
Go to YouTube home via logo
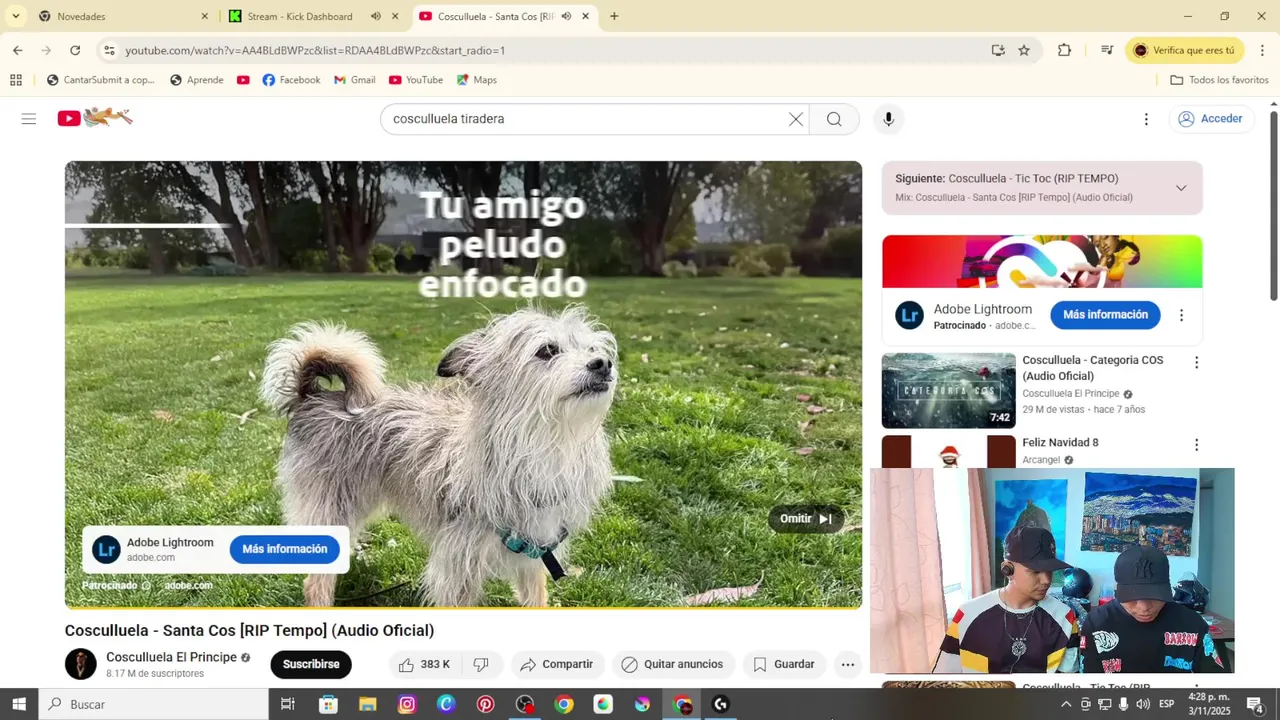click(x=95, y=118)
